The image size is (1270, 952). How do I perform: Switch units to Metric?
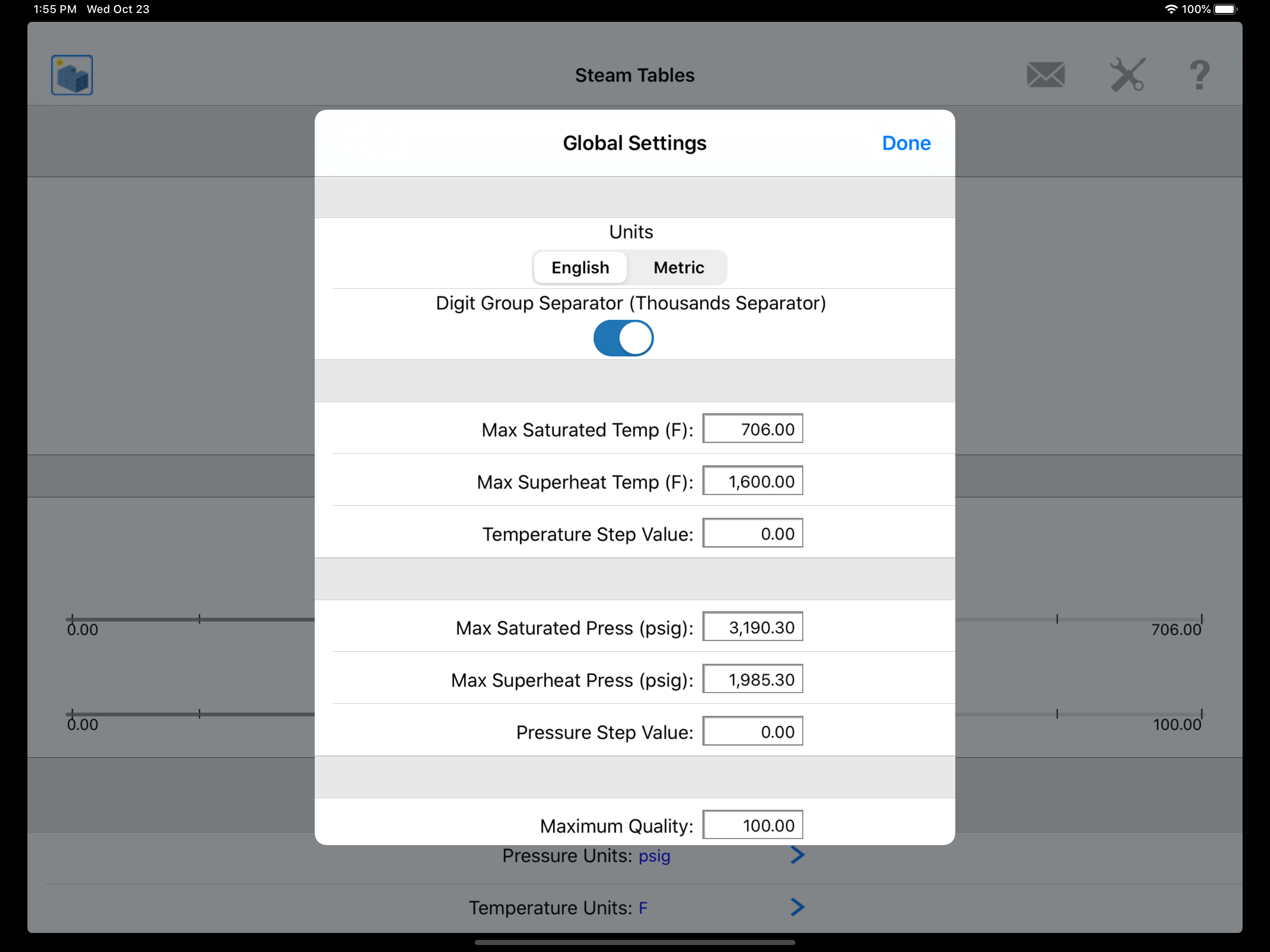(679, 268)
